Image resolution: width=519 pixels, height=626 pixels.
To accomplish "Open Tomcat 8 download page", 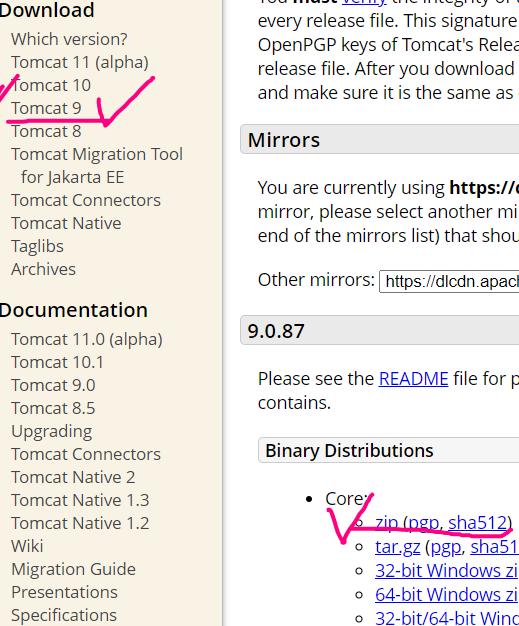I will click(x=46, y=131).
